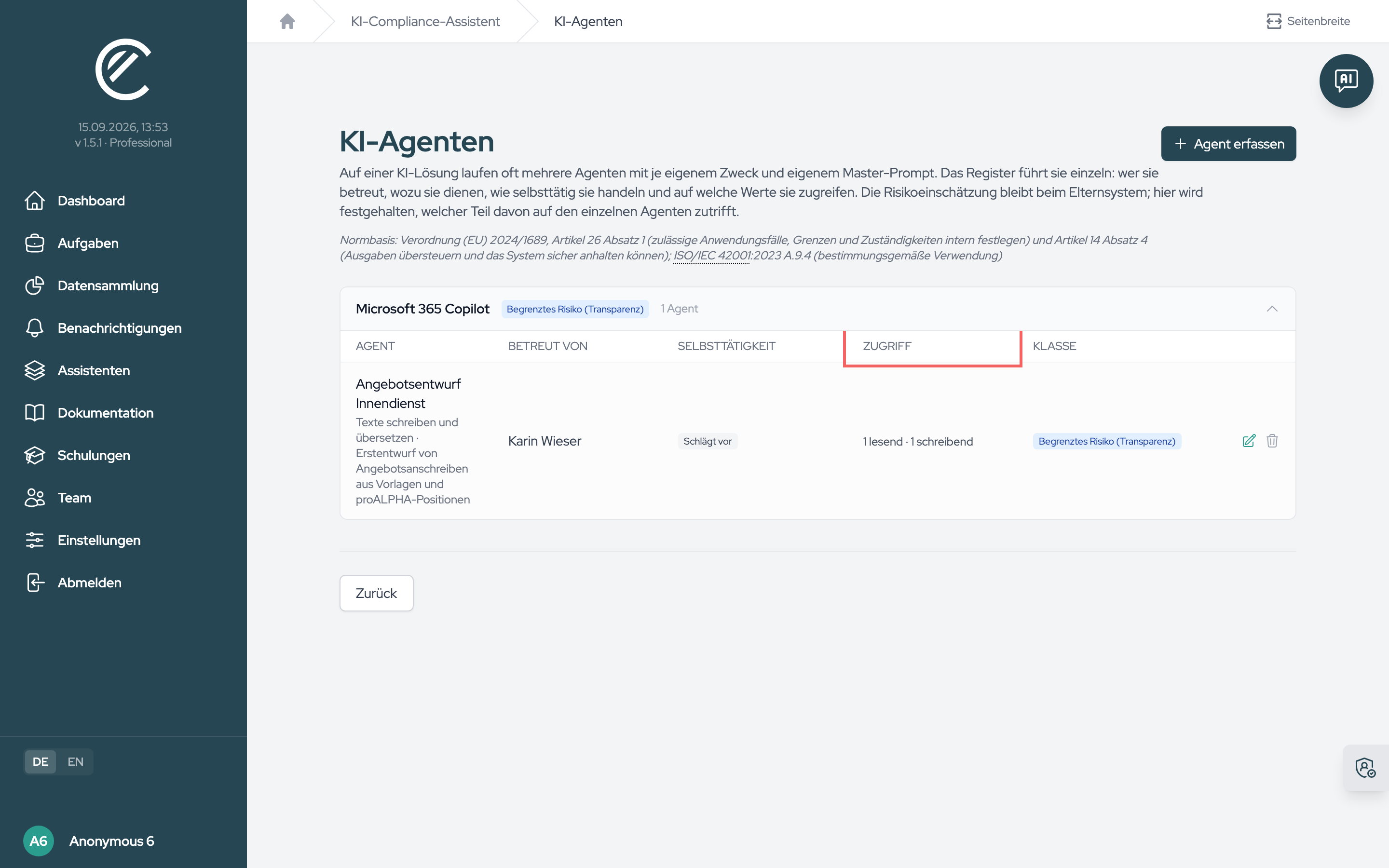Click the Zurück button

point(377,593)
